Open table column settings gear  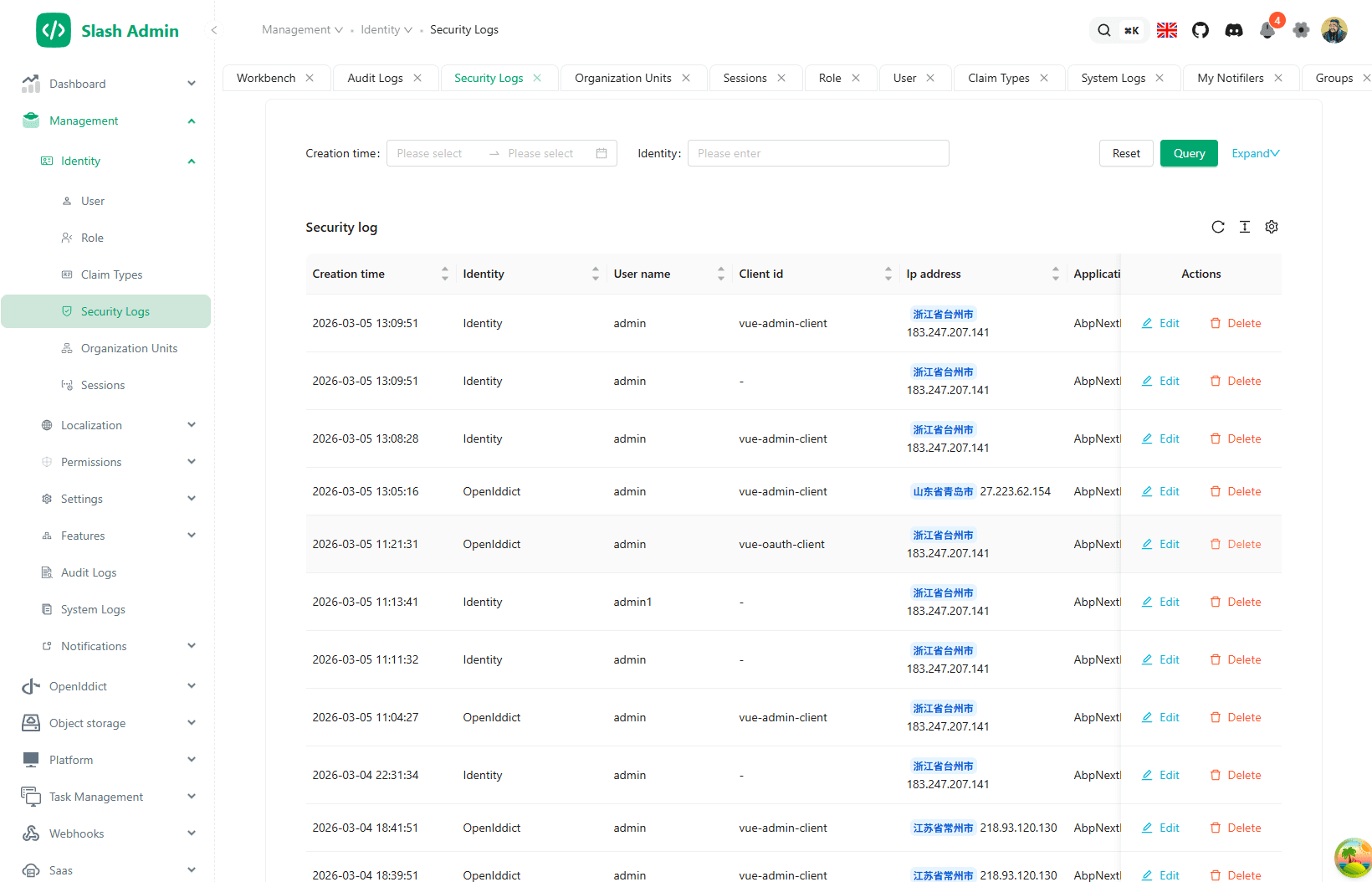1272,227
